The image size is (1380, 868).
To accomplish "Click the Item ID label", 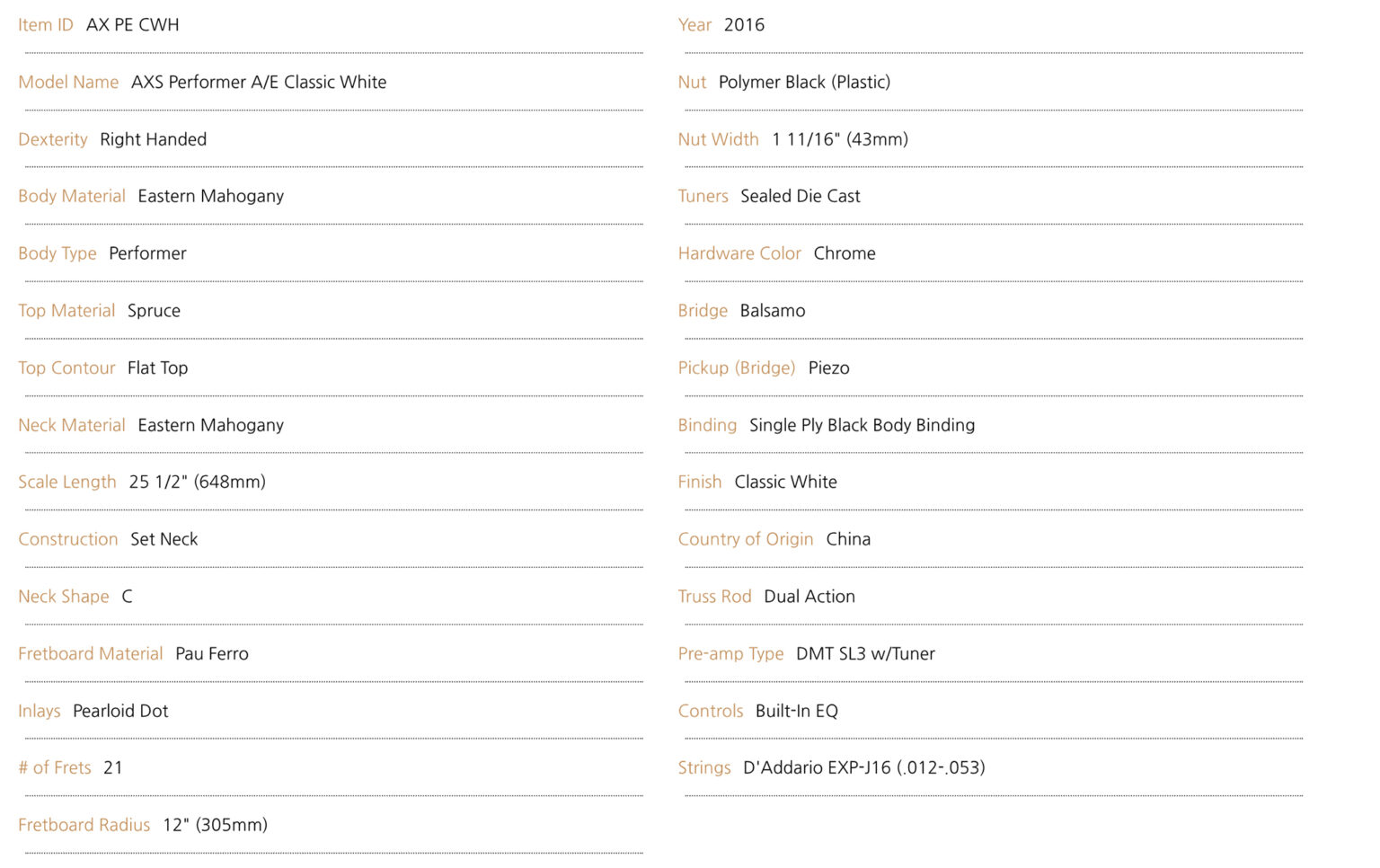I will click(x=46, y=25).
